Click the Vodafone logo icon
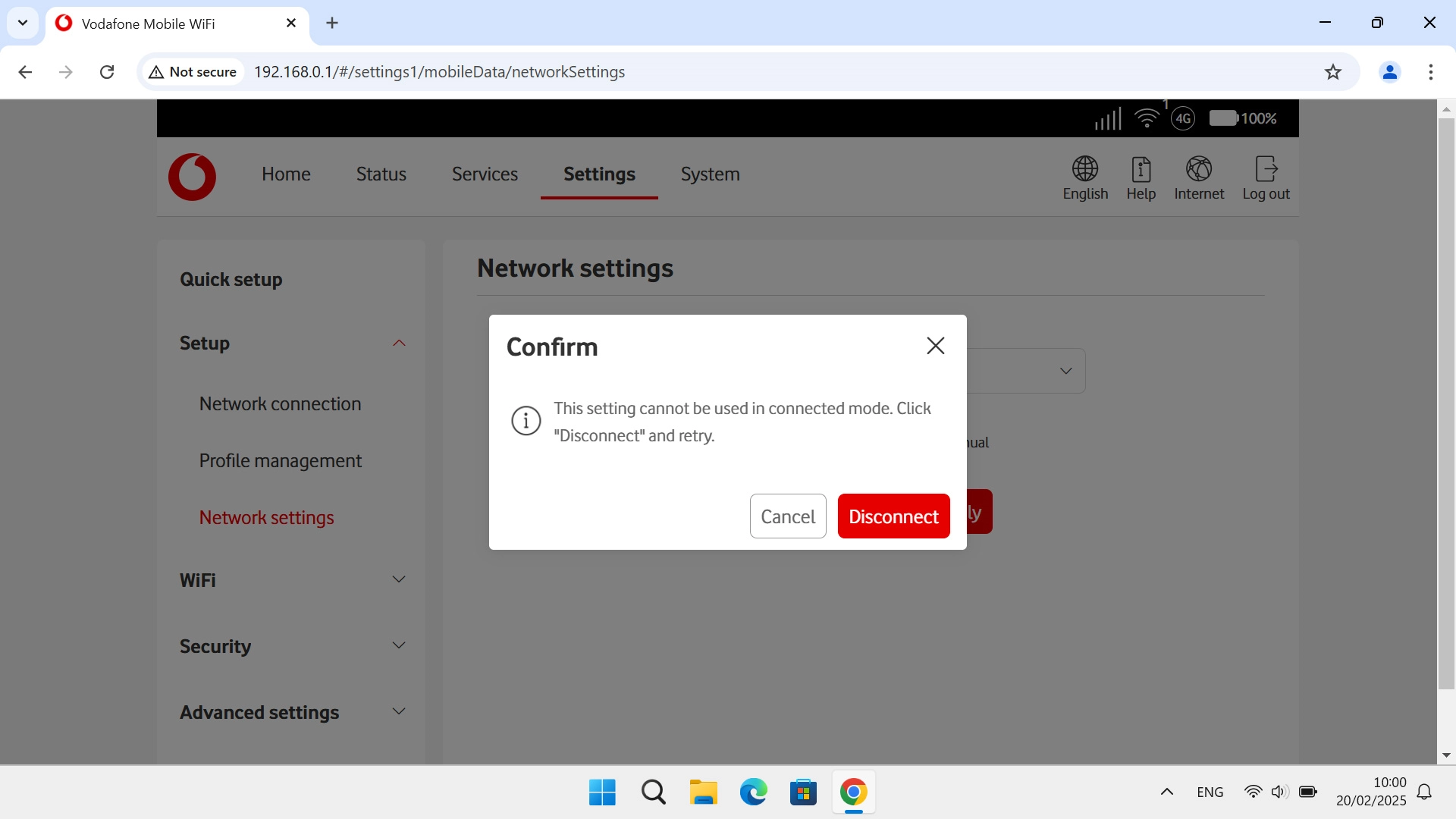This screenshot has height=819, width=1456. click(192, 177)
